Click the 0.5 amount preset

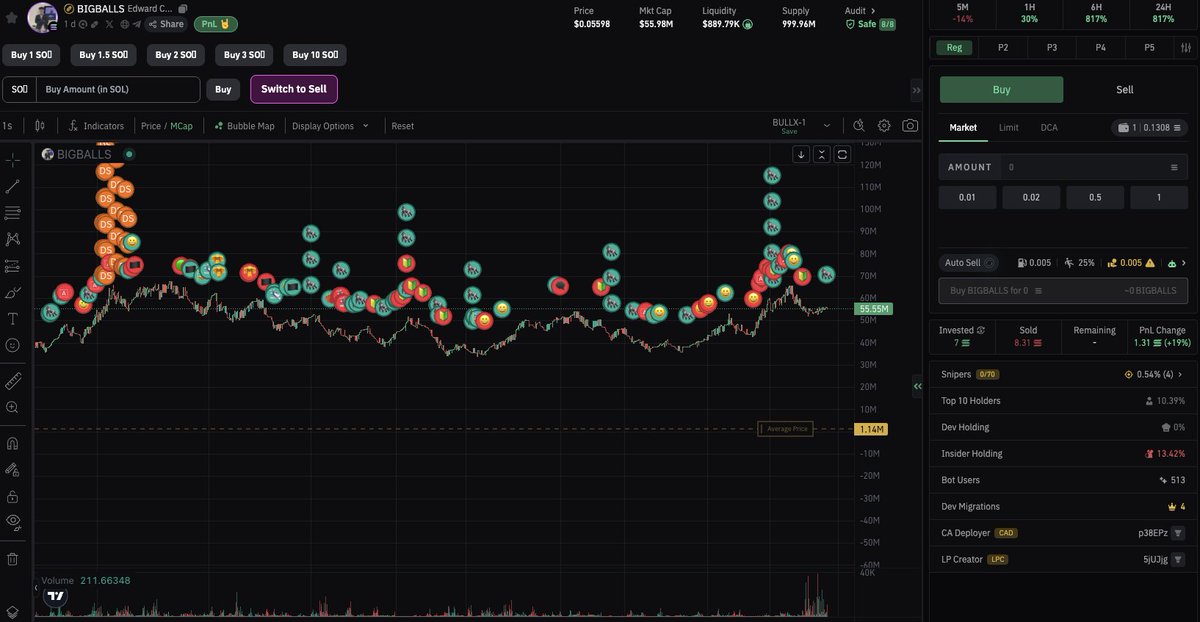1095,197
